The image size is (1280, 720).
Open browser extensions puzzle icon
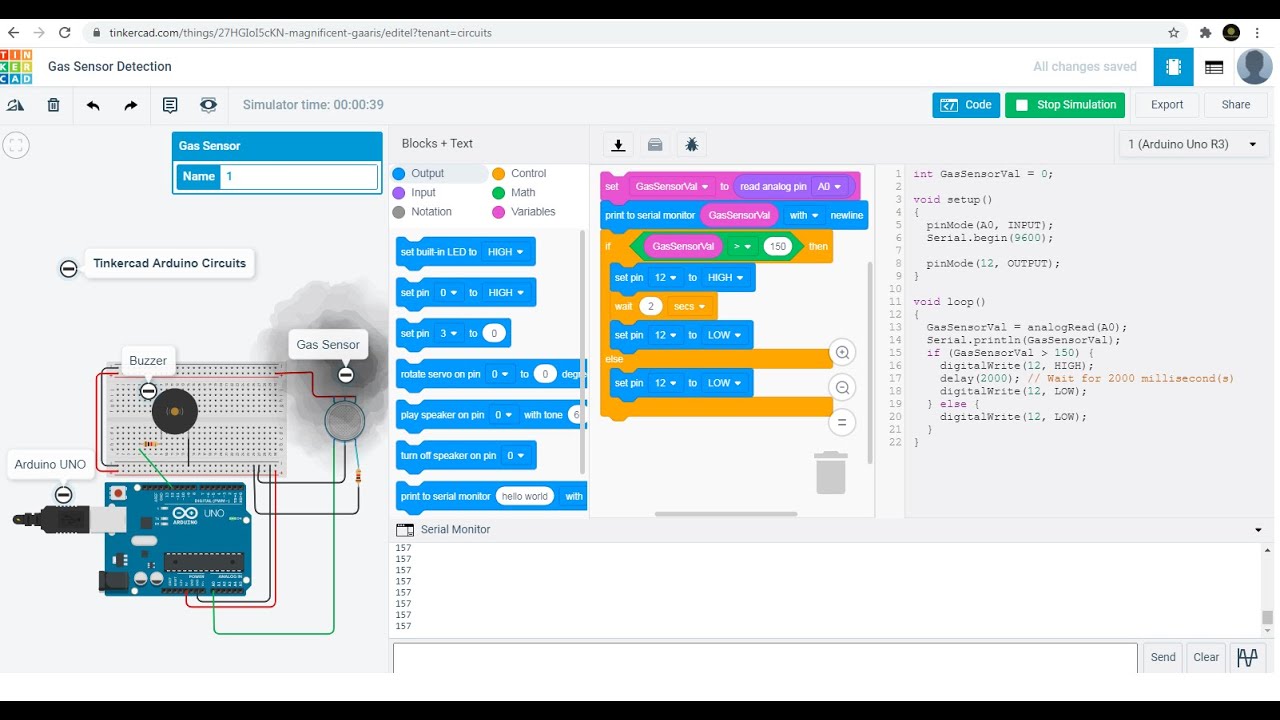click(1205, 32)
